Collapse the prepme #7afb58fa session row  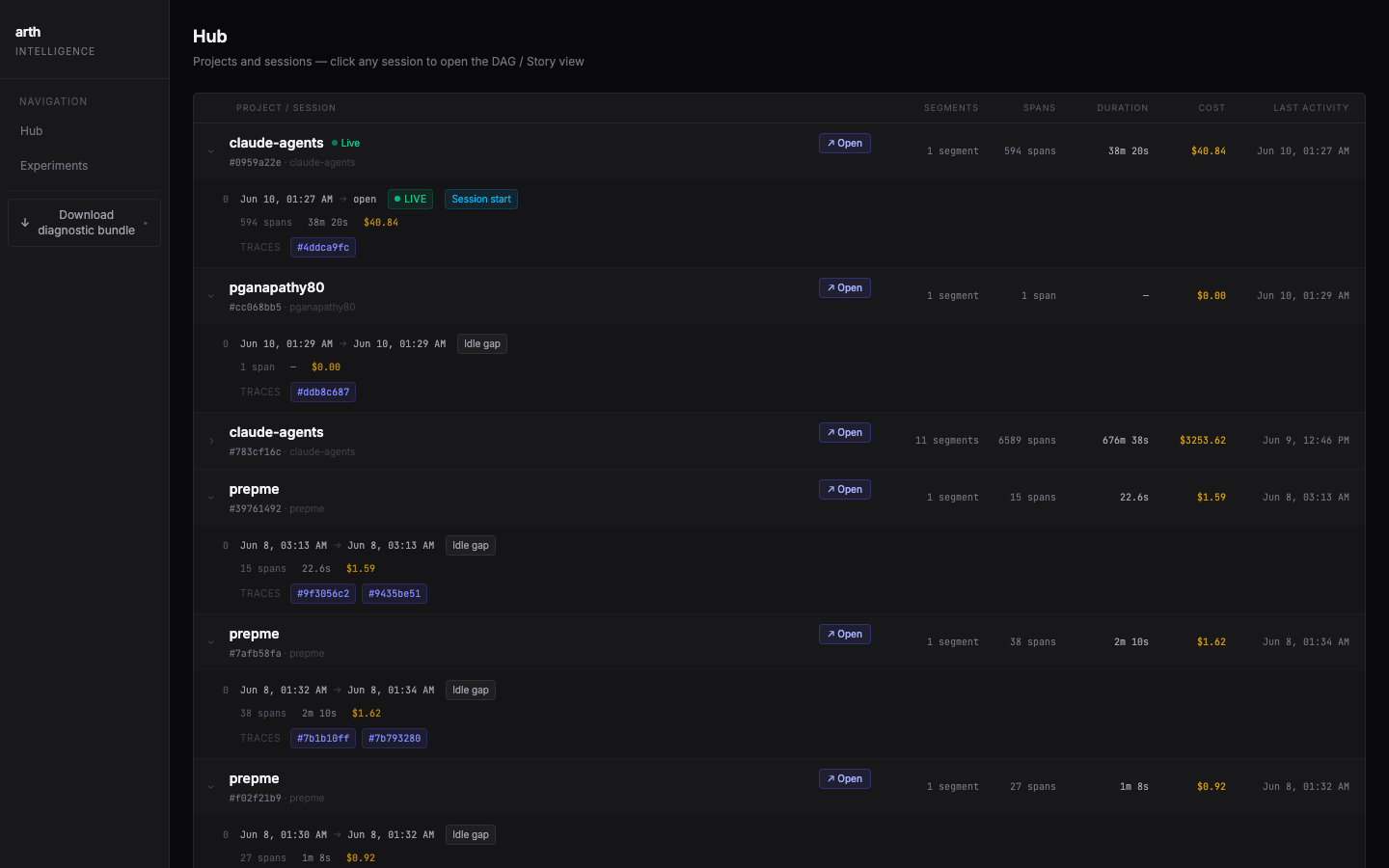click(210, 642)
